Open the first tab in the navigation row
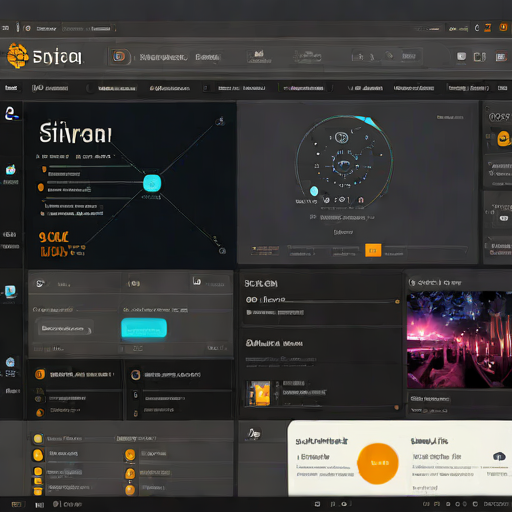The height and width of the screenshot is (512, 512). [x=11, y=88]
